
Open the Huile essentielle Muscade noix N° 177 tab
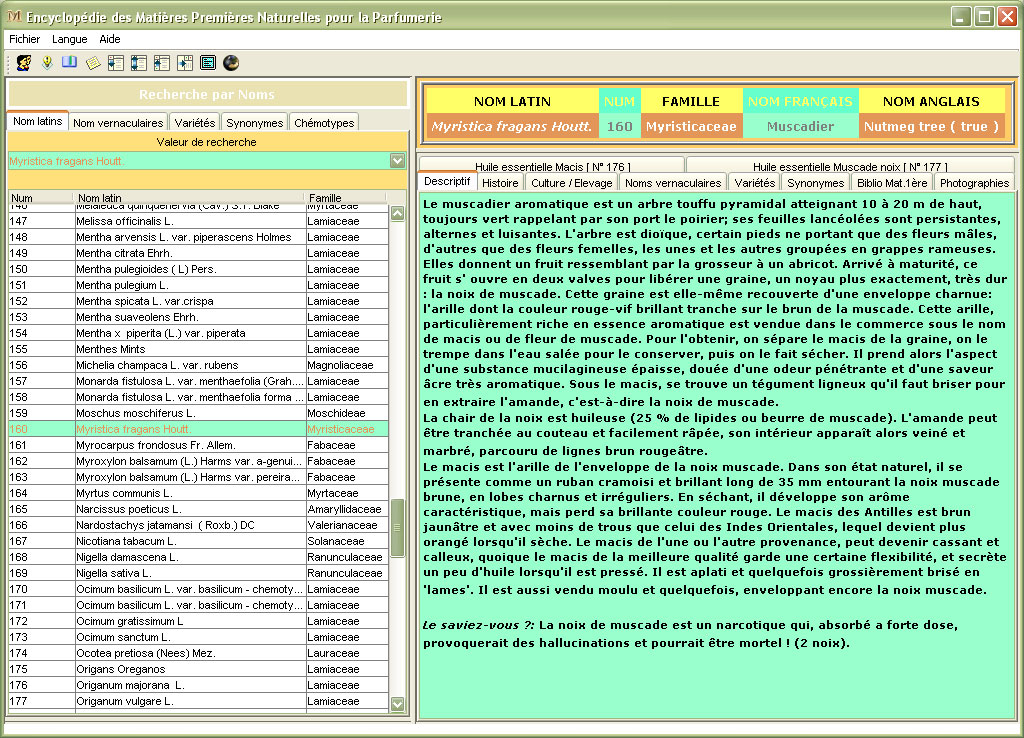tap(850, 167)
